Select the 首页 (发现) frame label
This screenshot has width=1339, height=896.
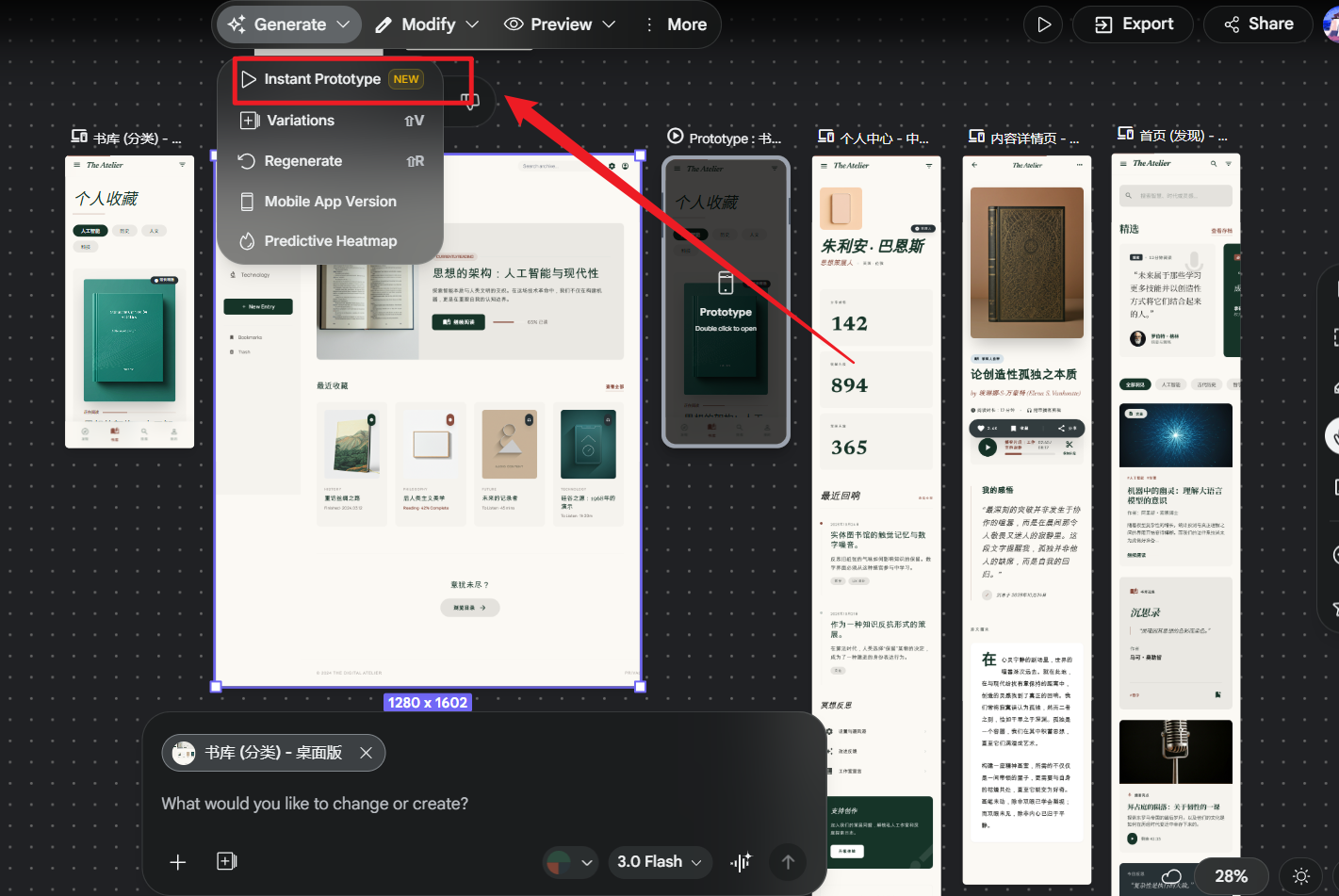point(1184,136)
